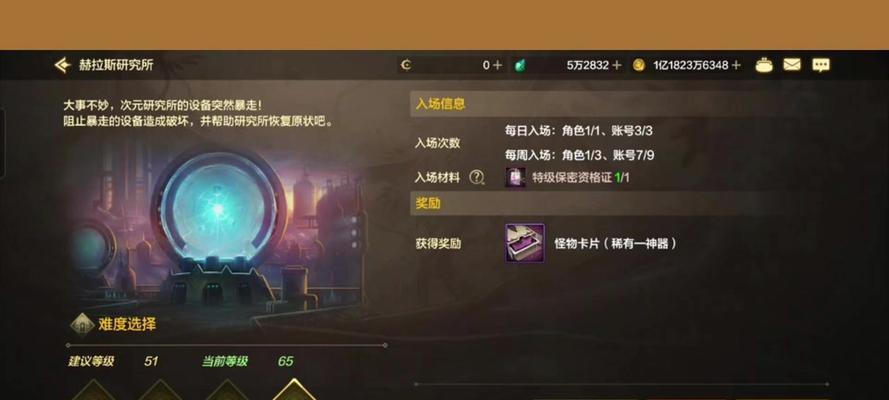
Task: Tap the green gem currency icon
Action: (520, 65)
